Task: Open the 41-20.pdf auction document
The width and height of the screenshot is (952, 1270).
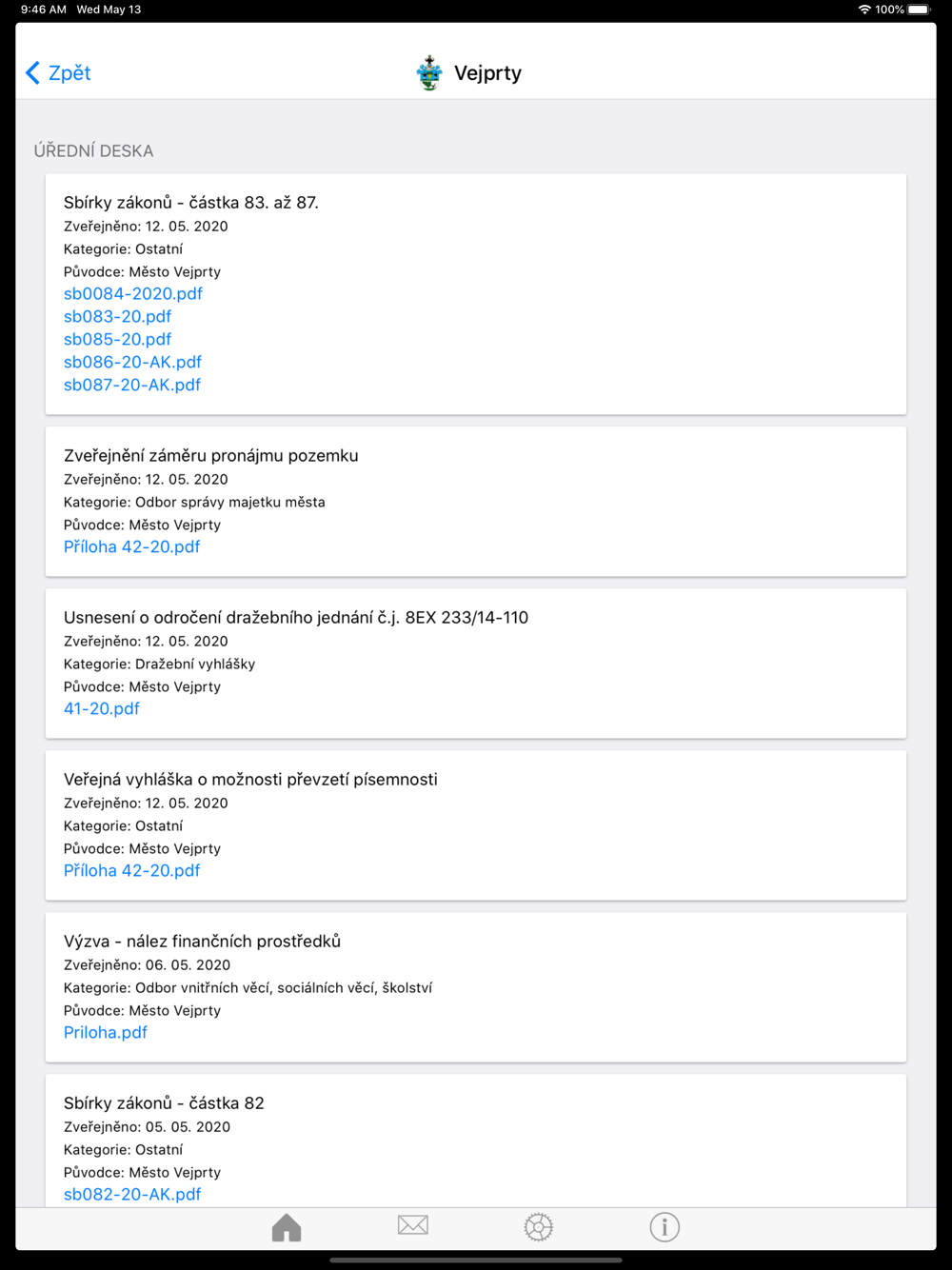Action: point(102,709)
